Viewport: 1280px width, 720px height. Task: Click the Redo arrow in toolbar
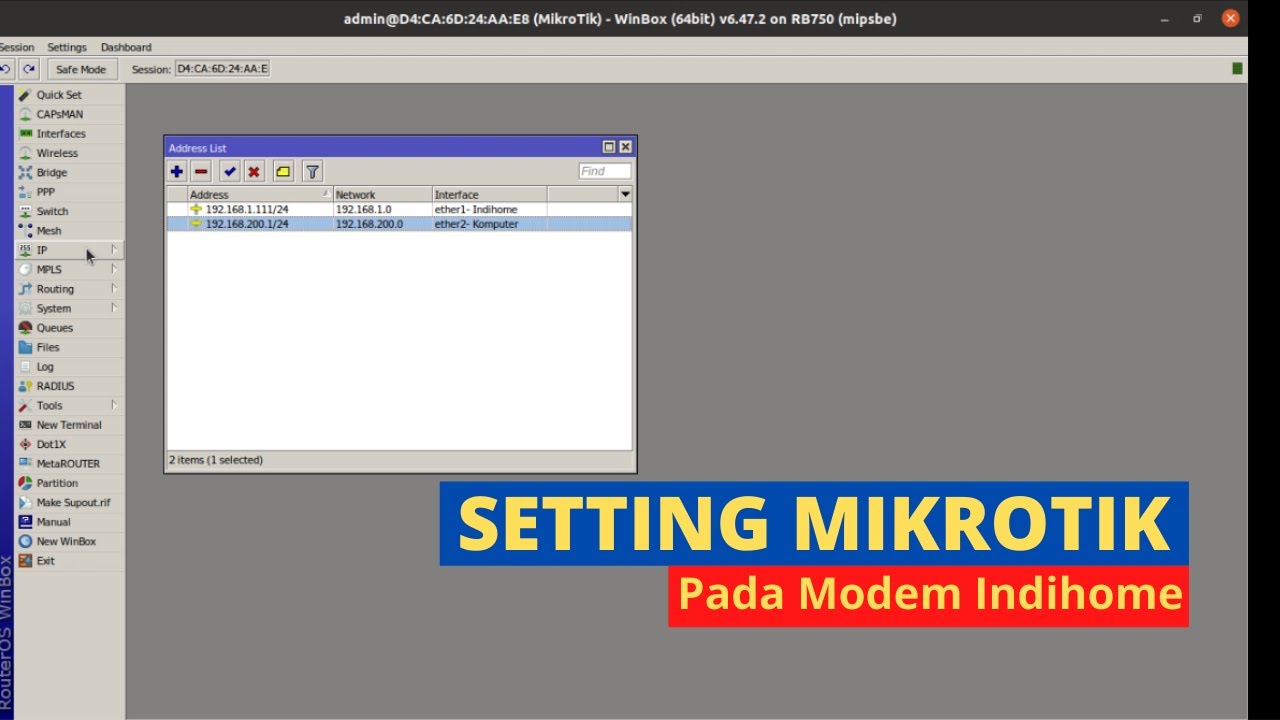click(29, 69)
